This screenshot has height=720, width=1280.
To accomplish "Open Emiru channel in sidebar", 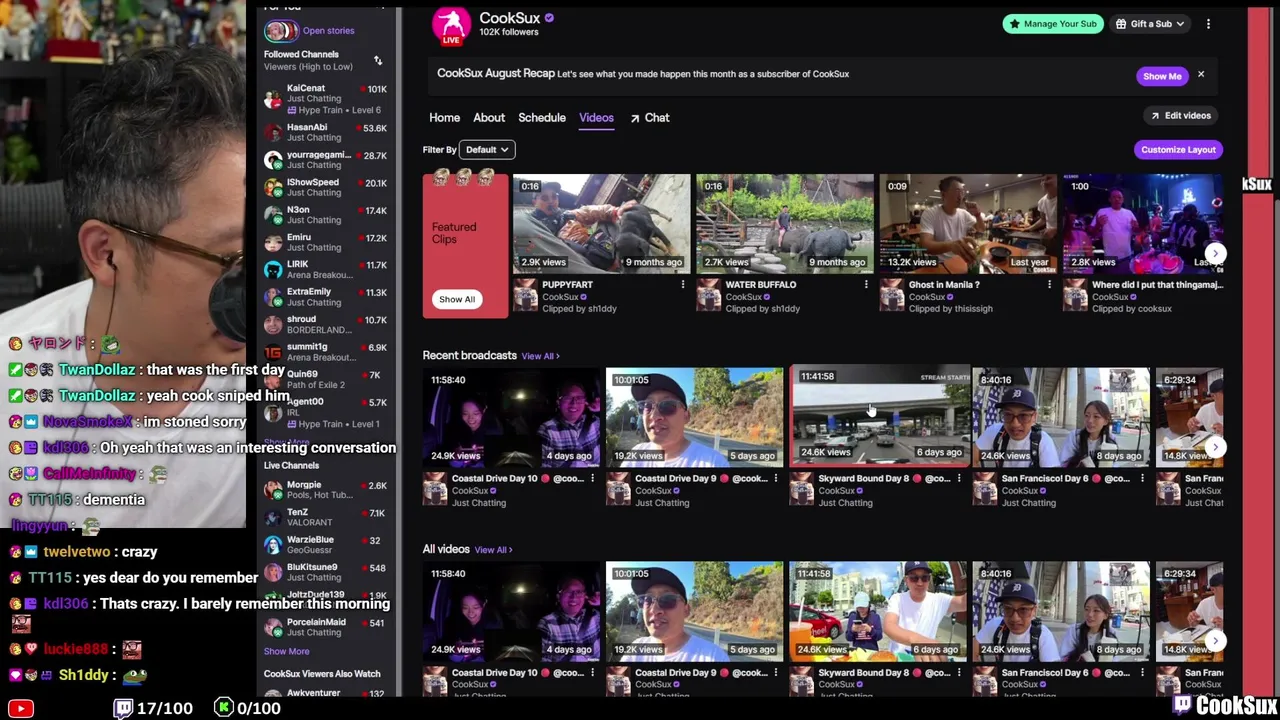I will tap(328, 242).
